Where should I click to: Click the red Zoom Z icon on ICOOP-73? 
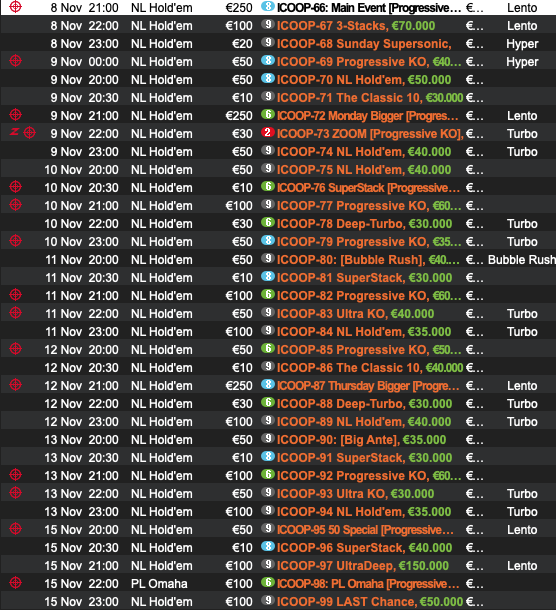(14, 132)
